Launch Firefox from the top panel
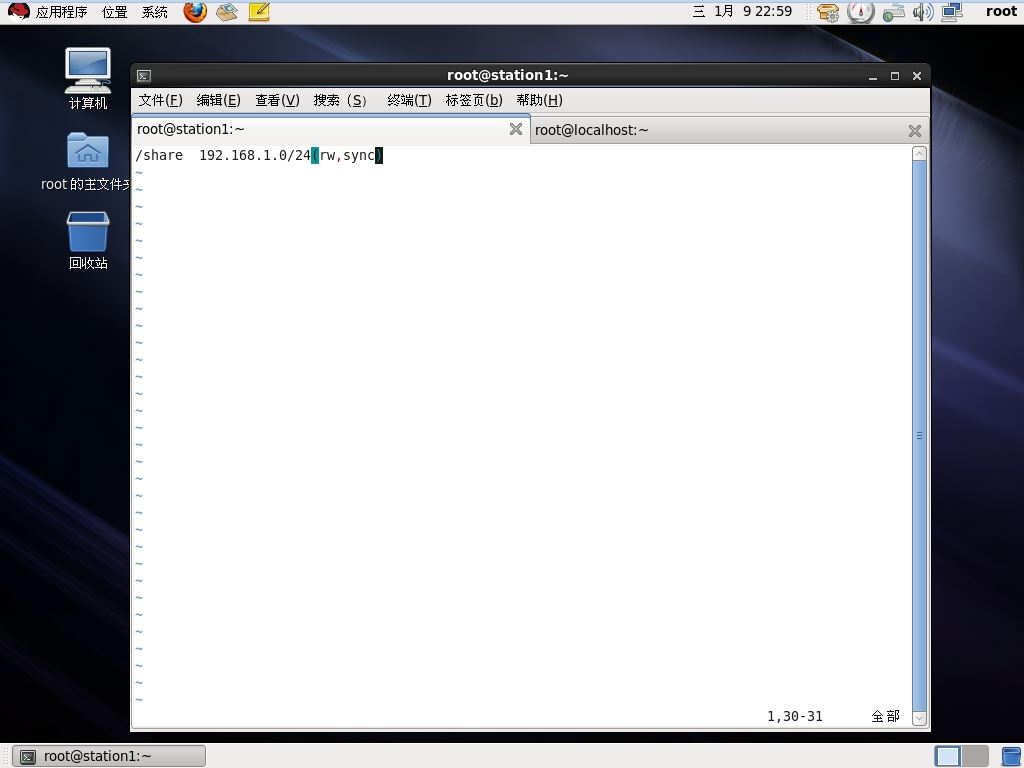 point(195,12)
